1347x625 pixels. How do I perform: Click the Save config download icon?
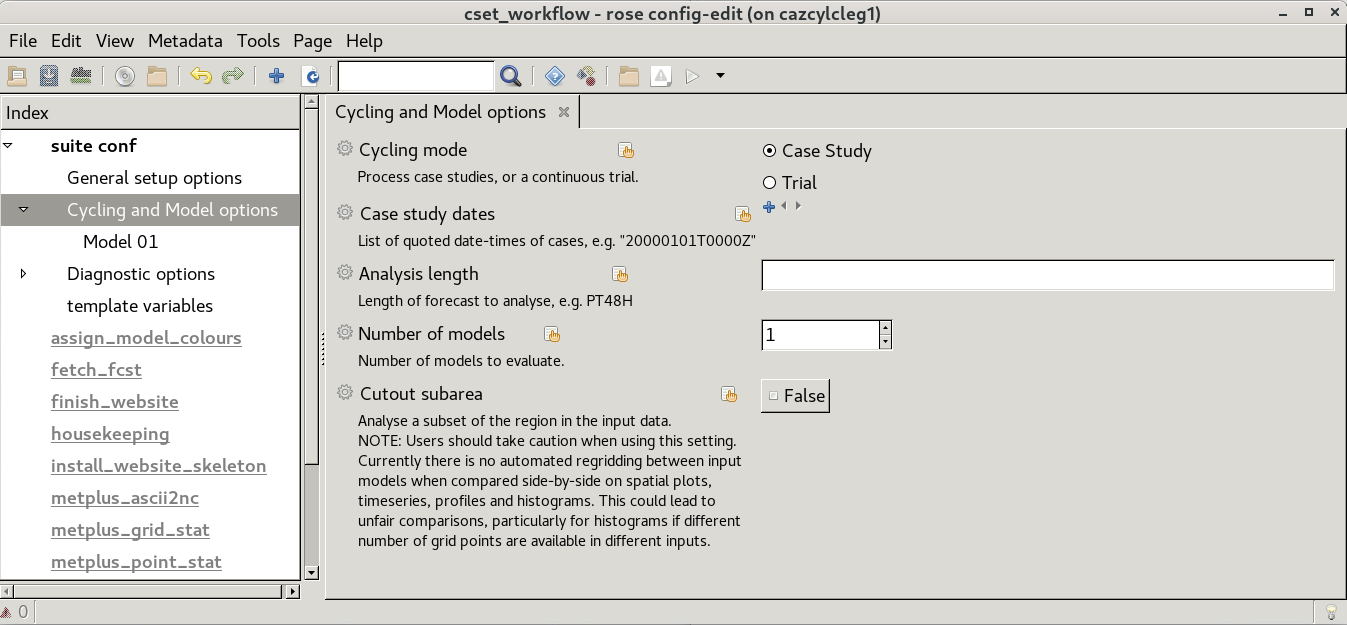pos(48,76)
